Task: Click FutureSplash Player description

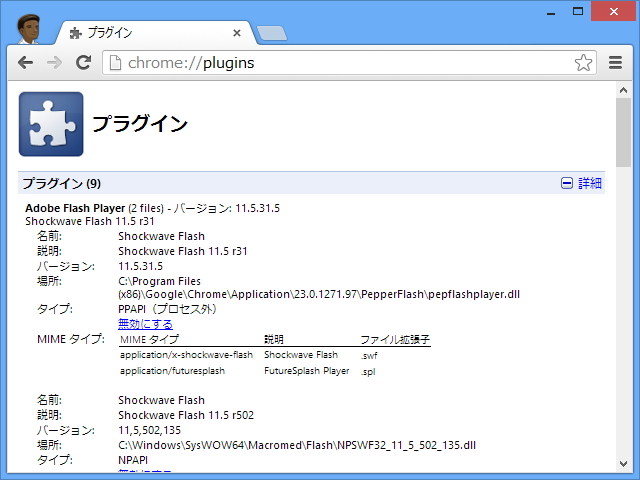Action: 307,371
